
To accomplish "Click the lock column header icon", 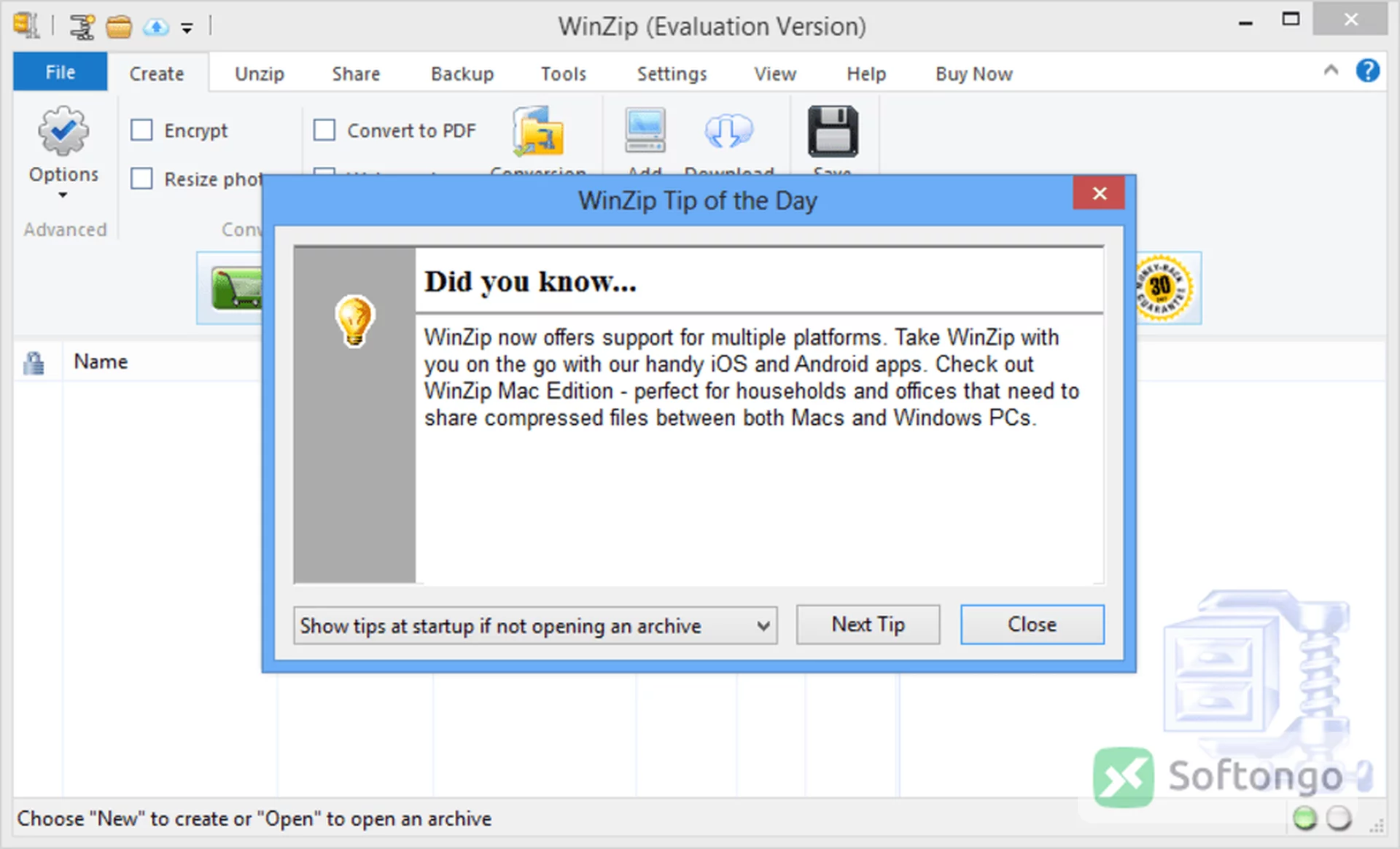I will point(34,362).
